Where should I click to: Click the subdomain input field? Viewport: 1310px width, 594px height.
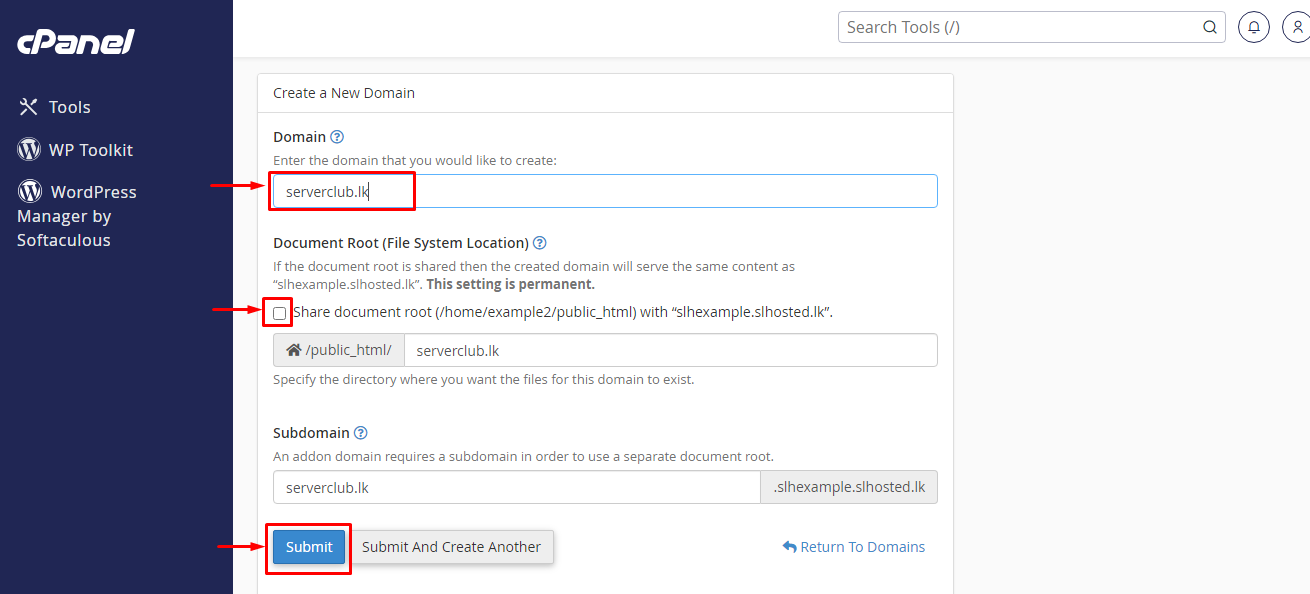(516, 487)
